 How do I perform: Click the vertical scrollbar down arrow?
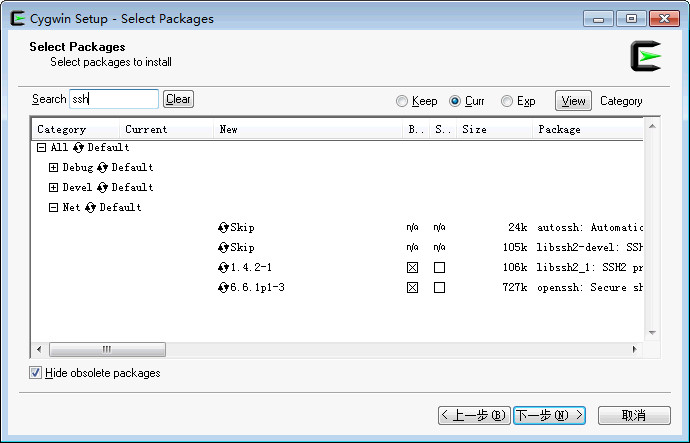click(652, 333)
